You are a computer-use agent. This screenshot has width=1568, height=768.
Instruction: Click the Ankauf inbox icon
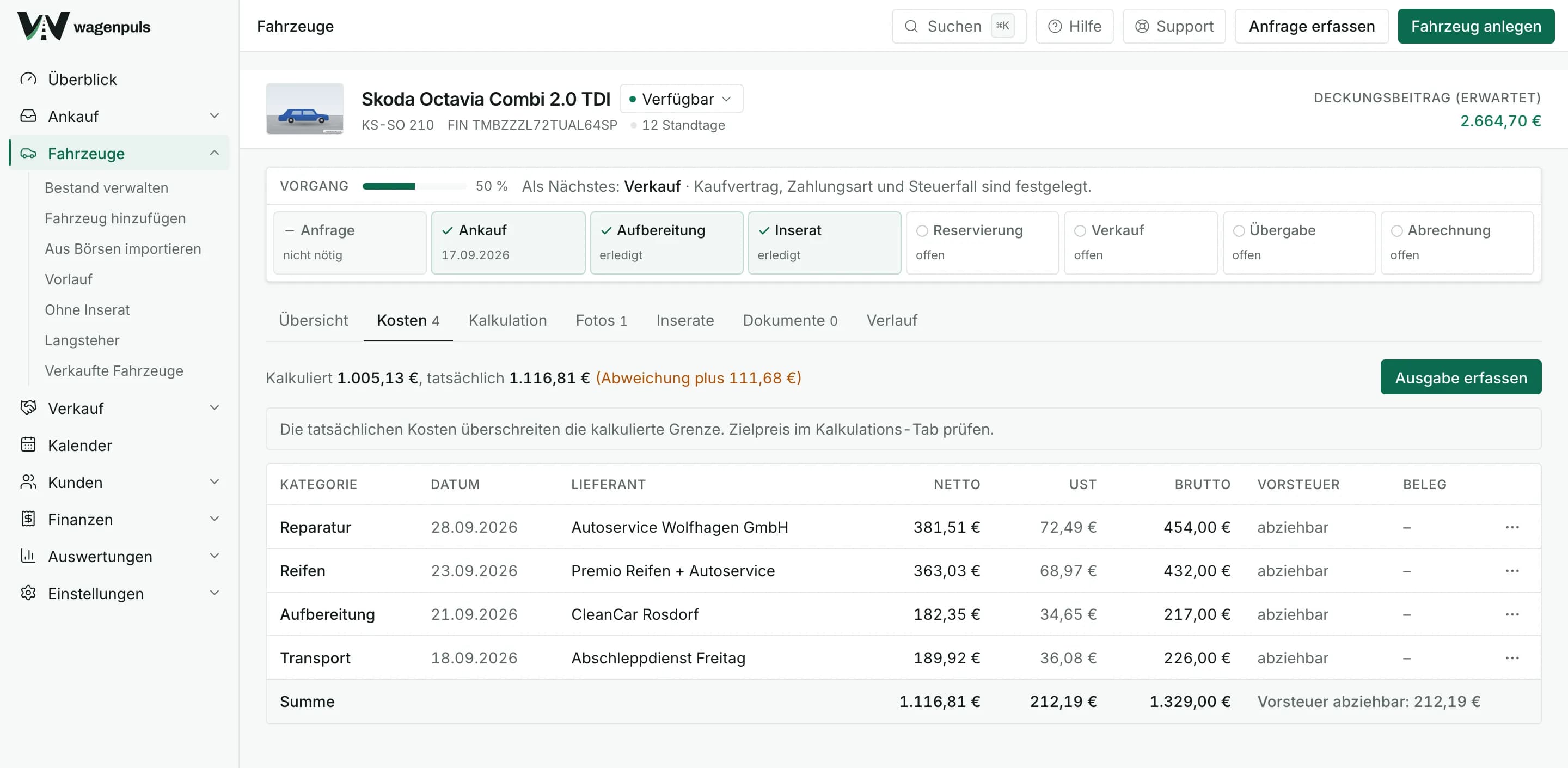(x=28, y=117)
